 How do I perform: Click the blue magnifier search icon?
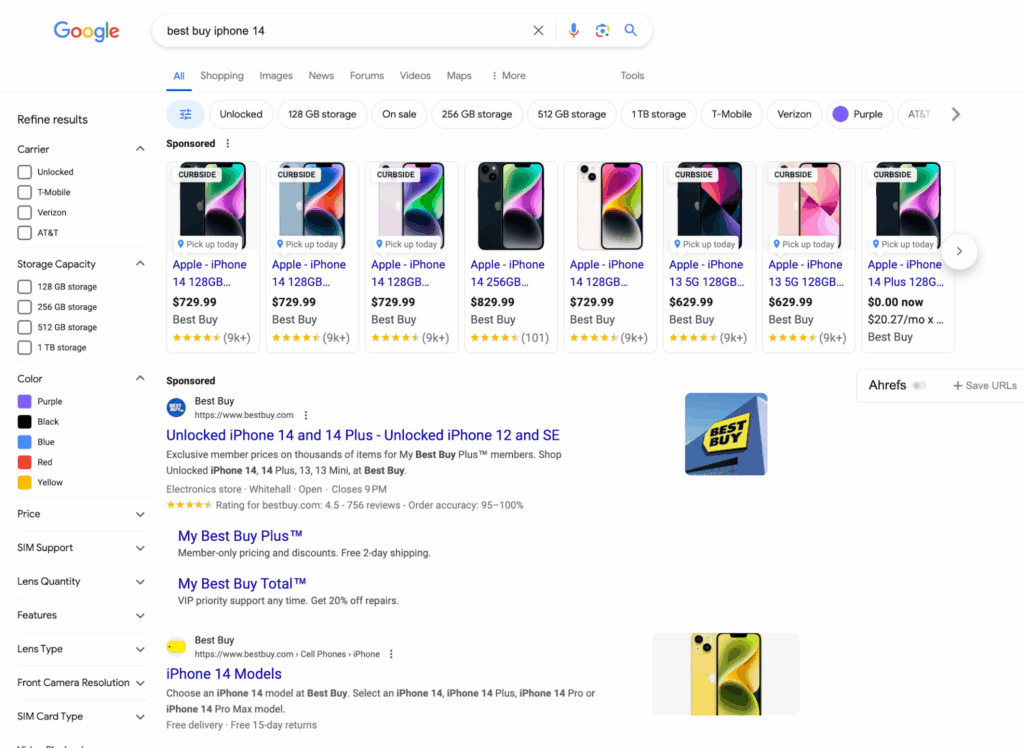tap(631, 31)
